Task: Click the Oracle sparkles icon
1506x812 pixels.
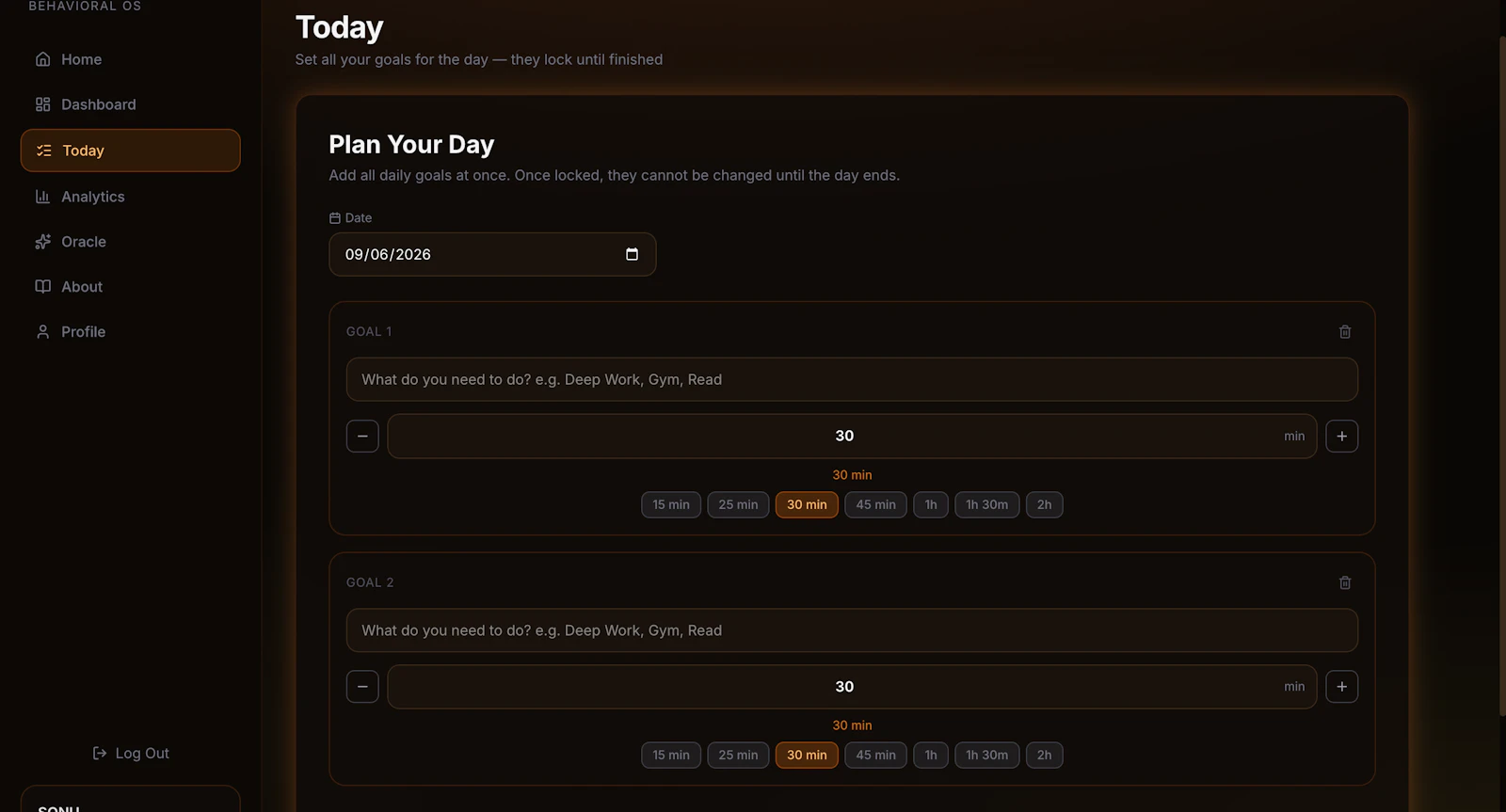Action: click(42, 242)
